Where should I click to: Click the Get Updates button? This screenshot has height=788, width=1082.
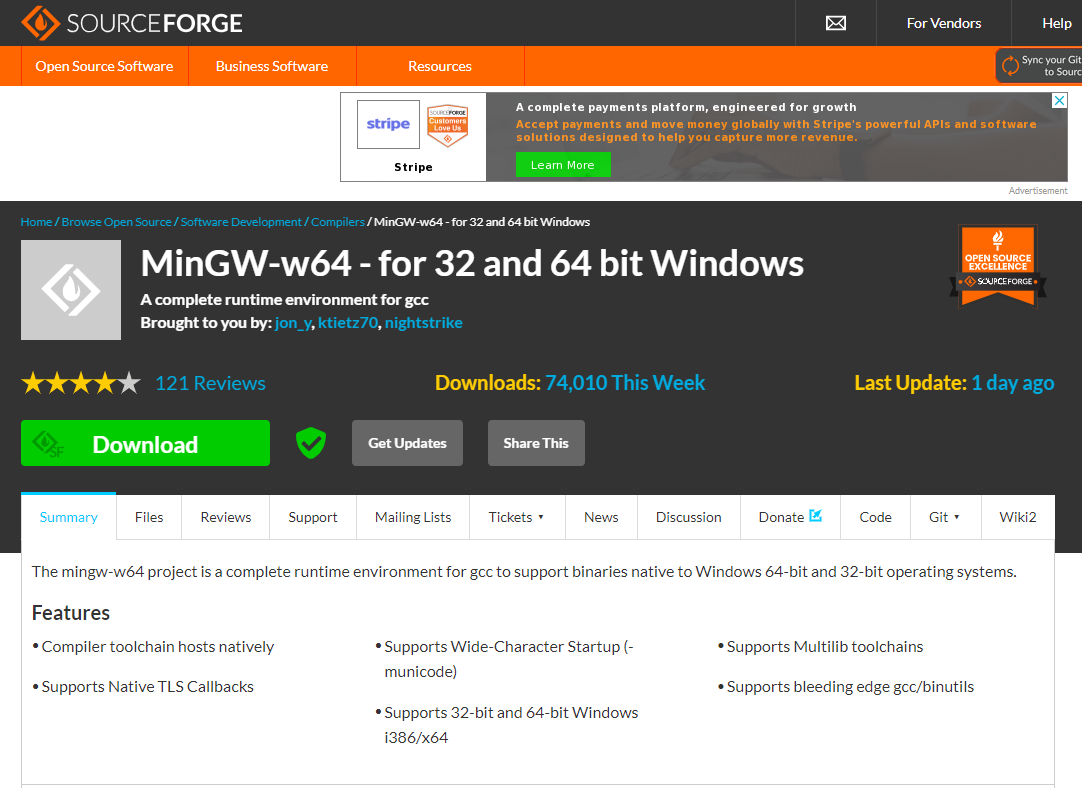[x=407, y=443]
